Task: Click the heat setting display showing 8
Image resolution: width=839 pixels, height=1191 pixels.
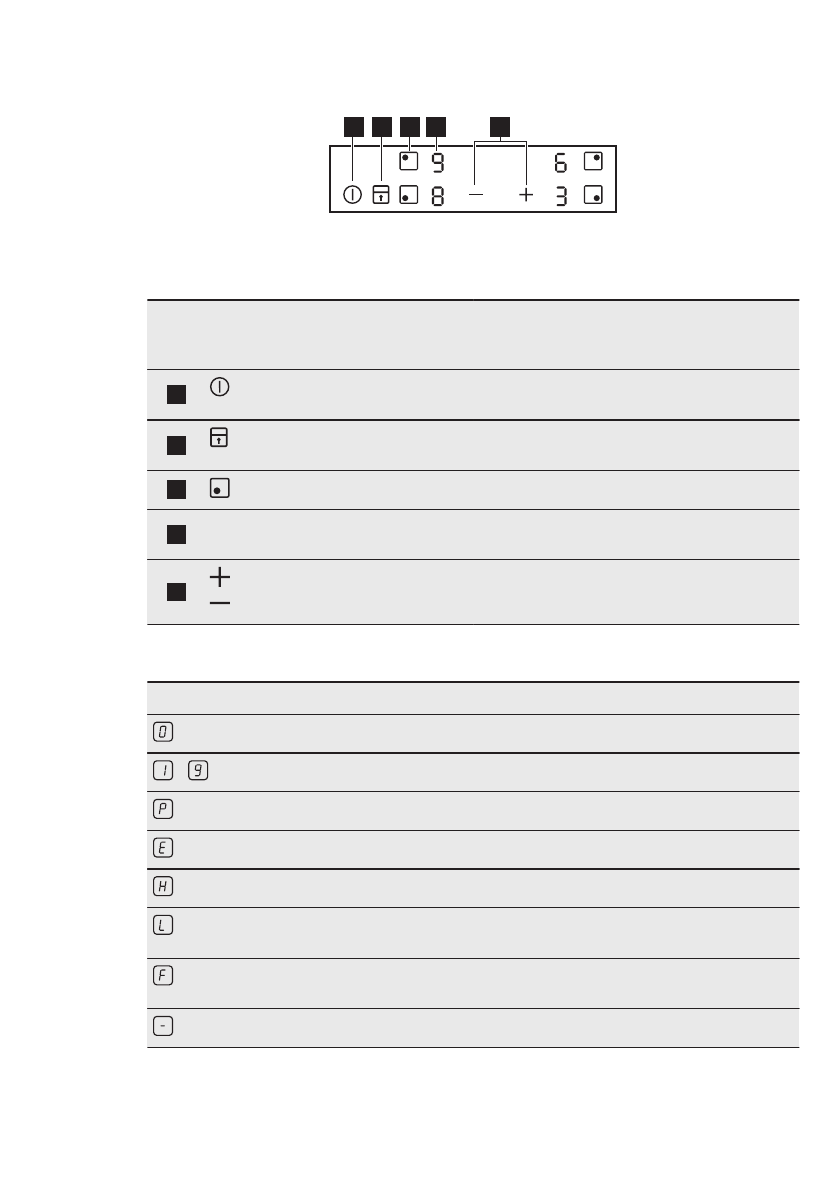Action: (x=438, y=197)
